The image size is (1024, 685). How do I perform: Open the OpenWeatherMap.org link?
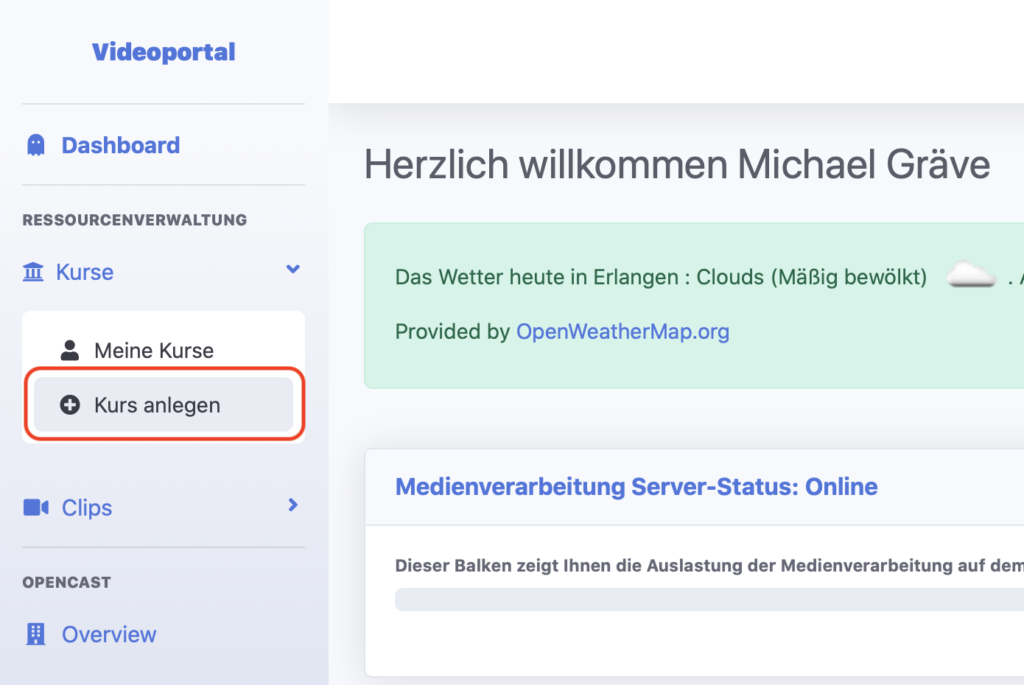coord(622,332)
